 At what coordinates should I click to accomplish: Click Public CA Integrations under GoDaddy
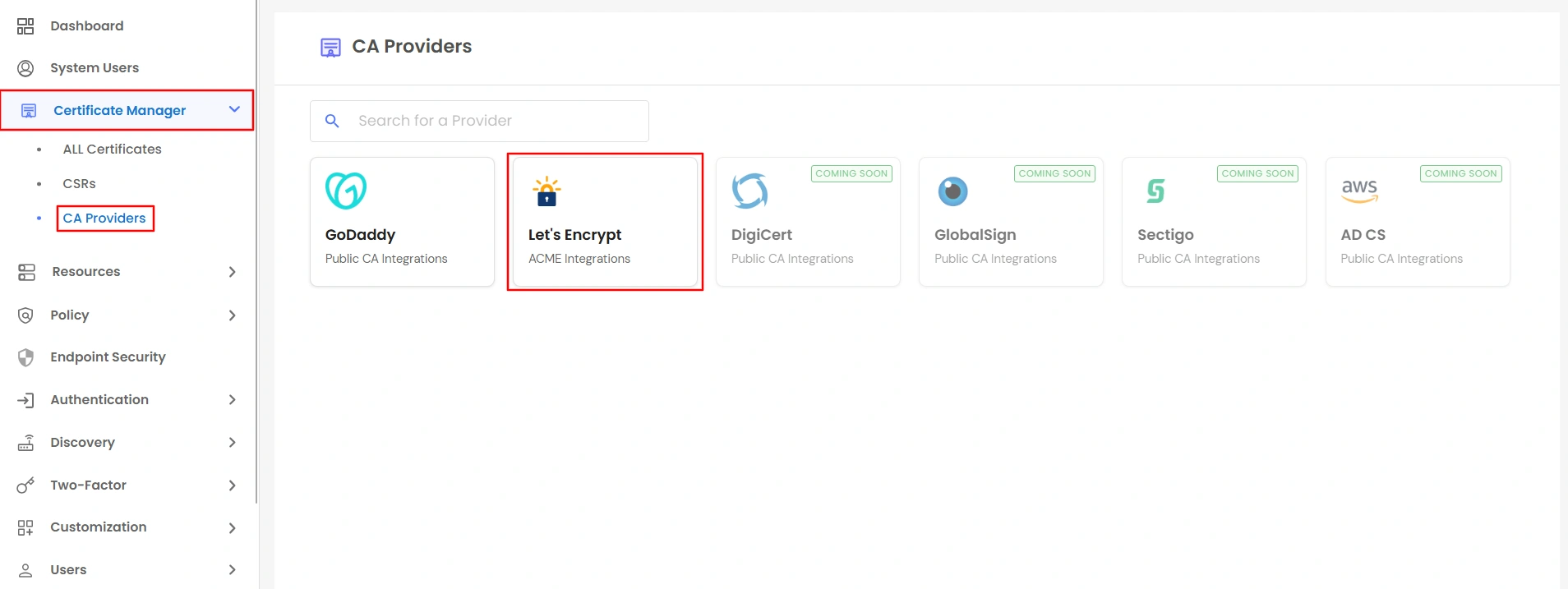[386, 259]
